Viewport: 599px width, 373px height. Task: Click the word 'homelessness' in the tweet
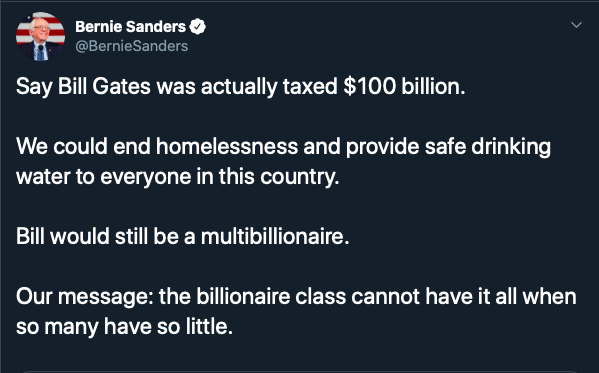click(x=227, y=146)
